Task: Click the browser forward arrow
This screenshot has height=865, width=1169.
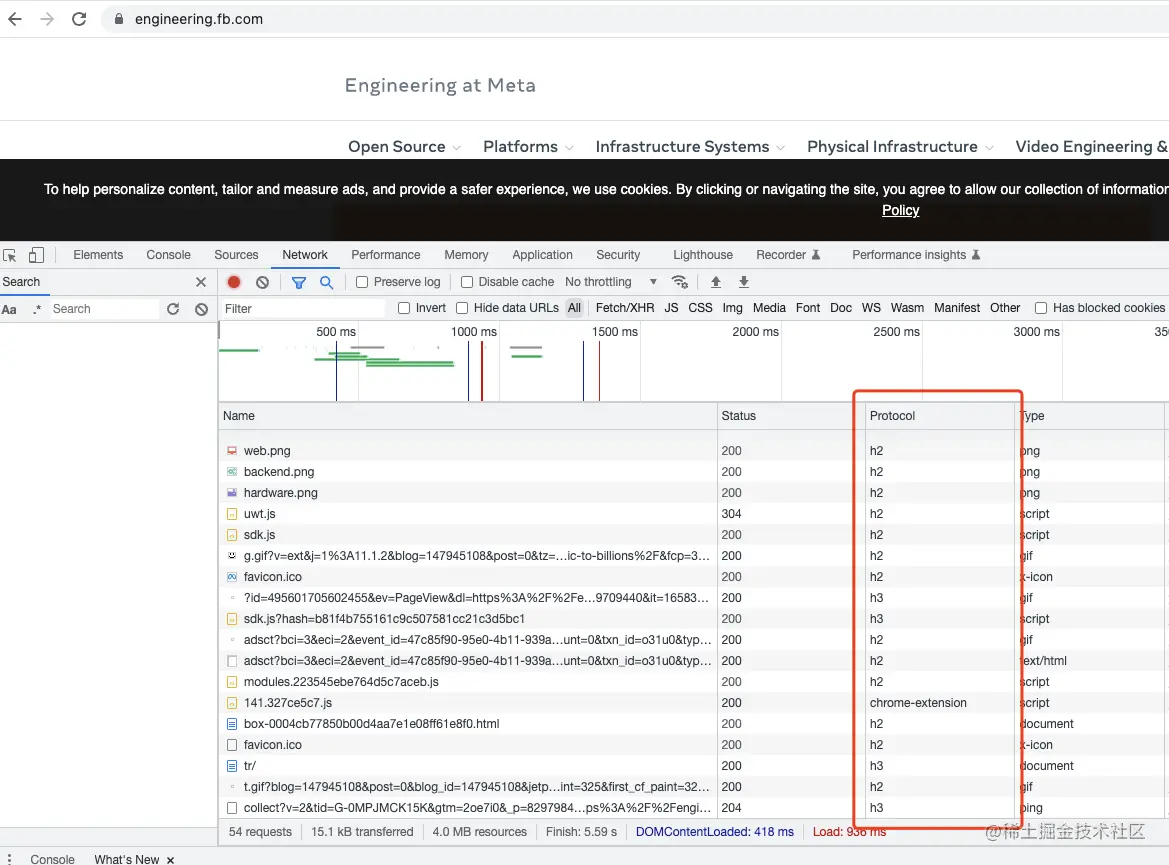Action: 47,19
